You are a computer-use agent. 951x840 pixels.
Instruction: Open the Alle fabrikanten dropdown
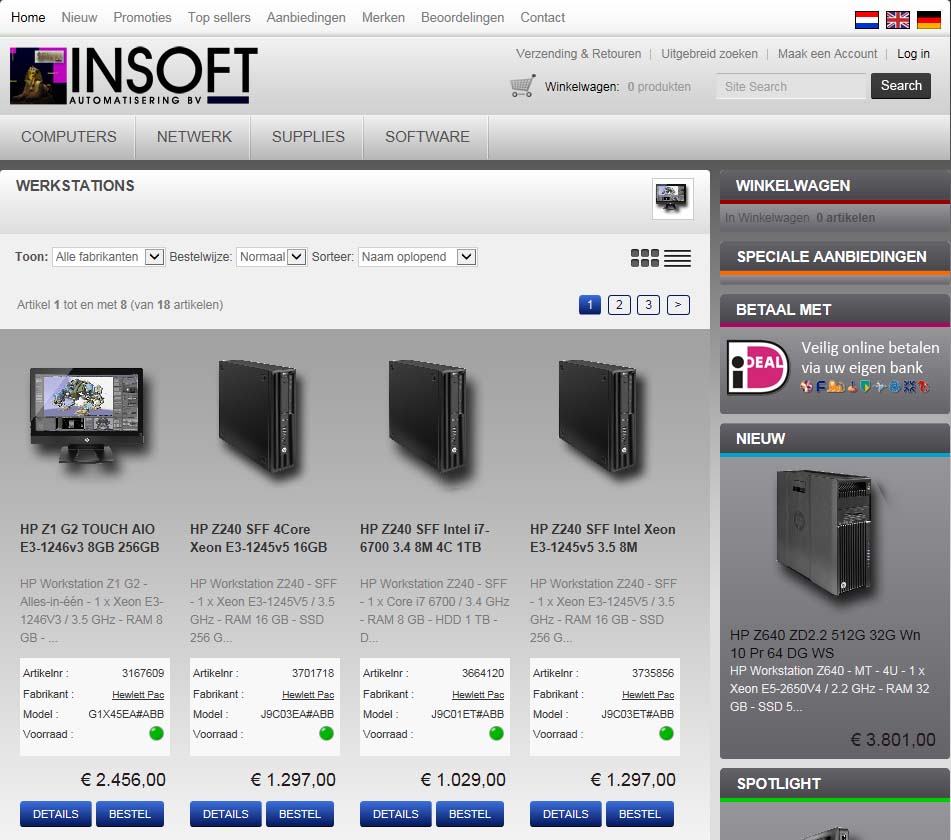[x=108, y=257]
